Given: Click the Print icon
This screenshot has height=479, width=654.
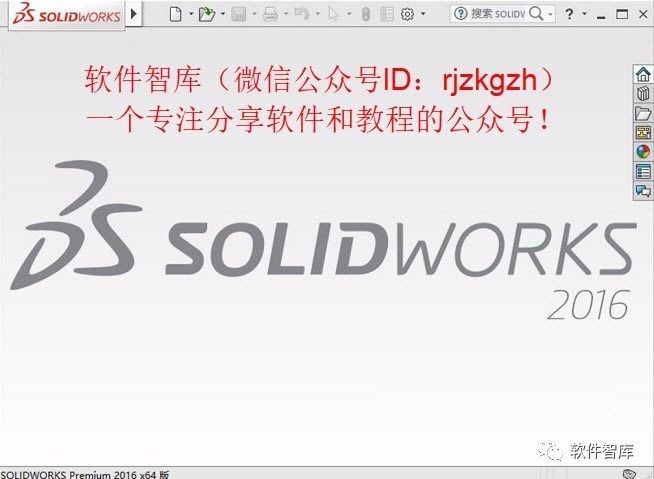Looking at the screenshot, I should [270, 14].
